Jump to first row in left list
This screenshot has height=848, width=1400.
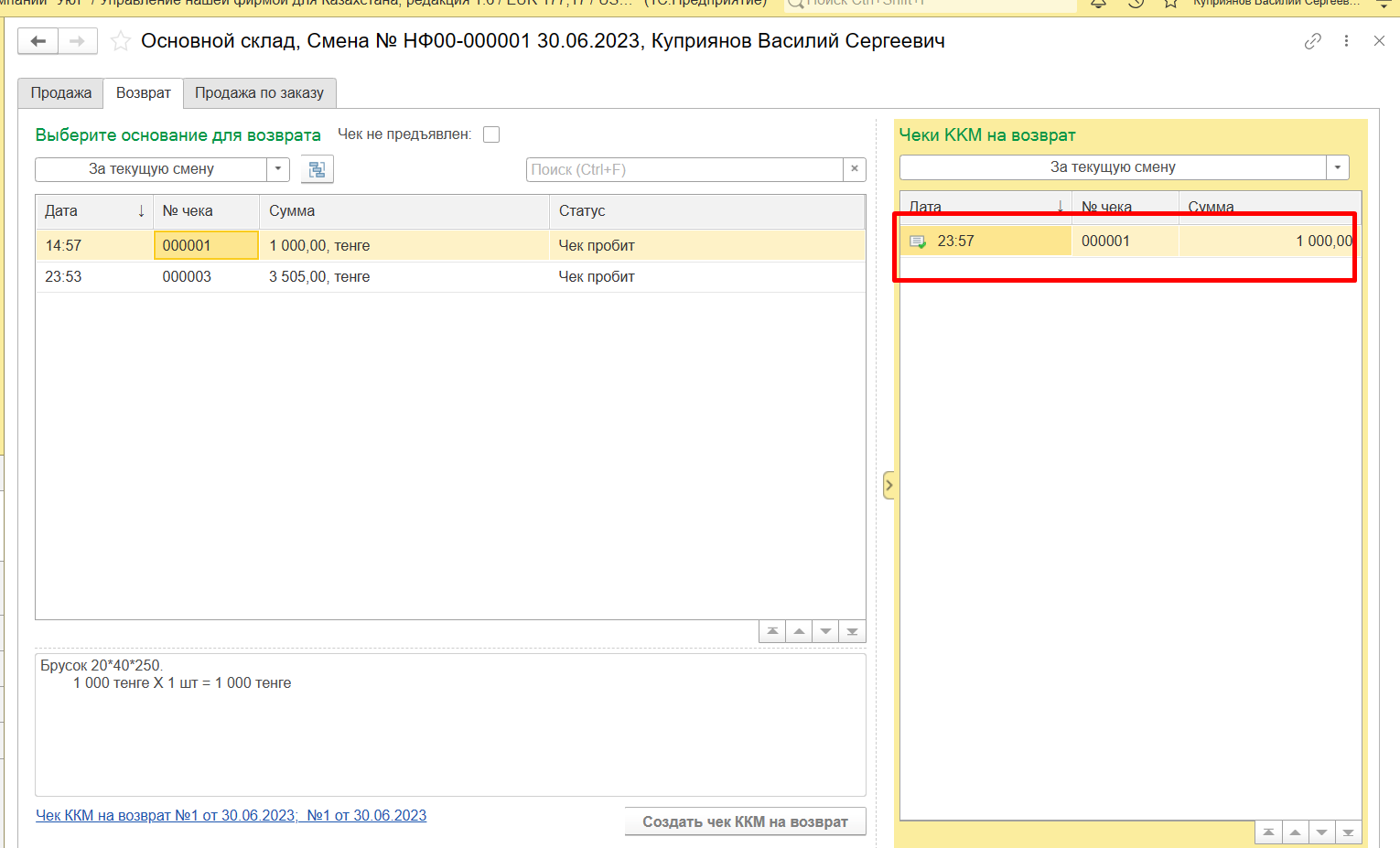click(772, 631)
